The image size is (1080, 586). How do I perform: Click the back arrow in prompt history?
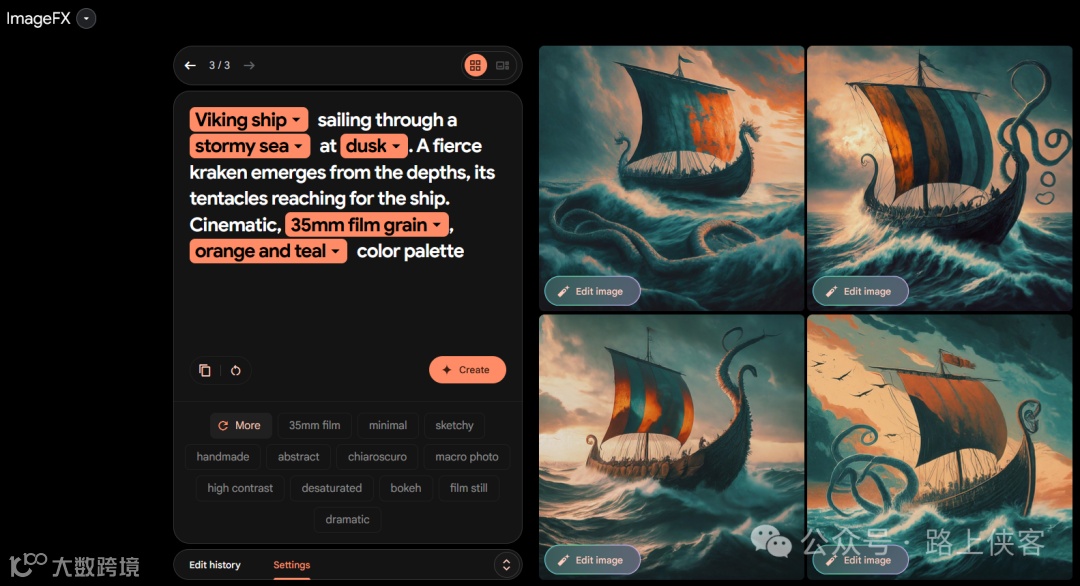coord(190,65)
